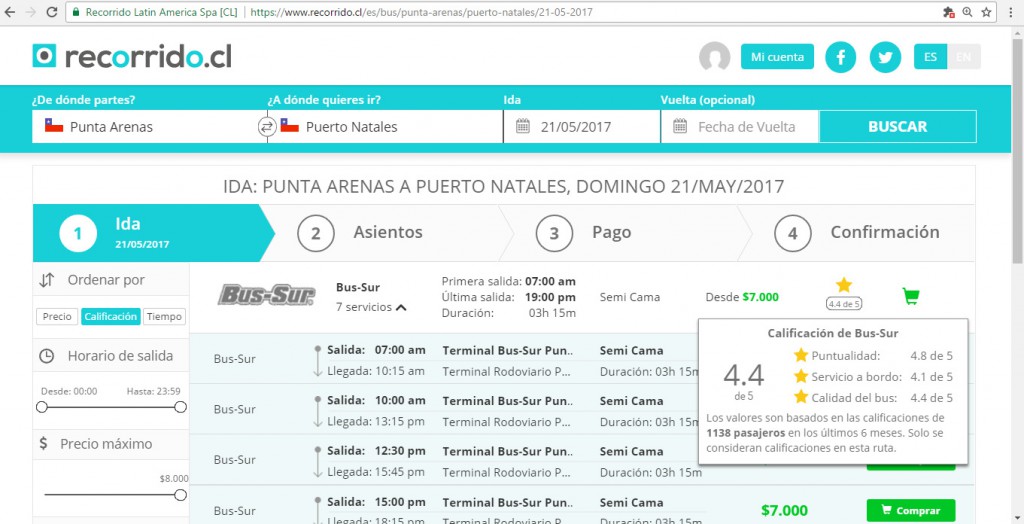The width and height of the screenshot is (1024, 524).
Task: Click the Chile flag beside Punta Arenas
Action: [54, 125]
